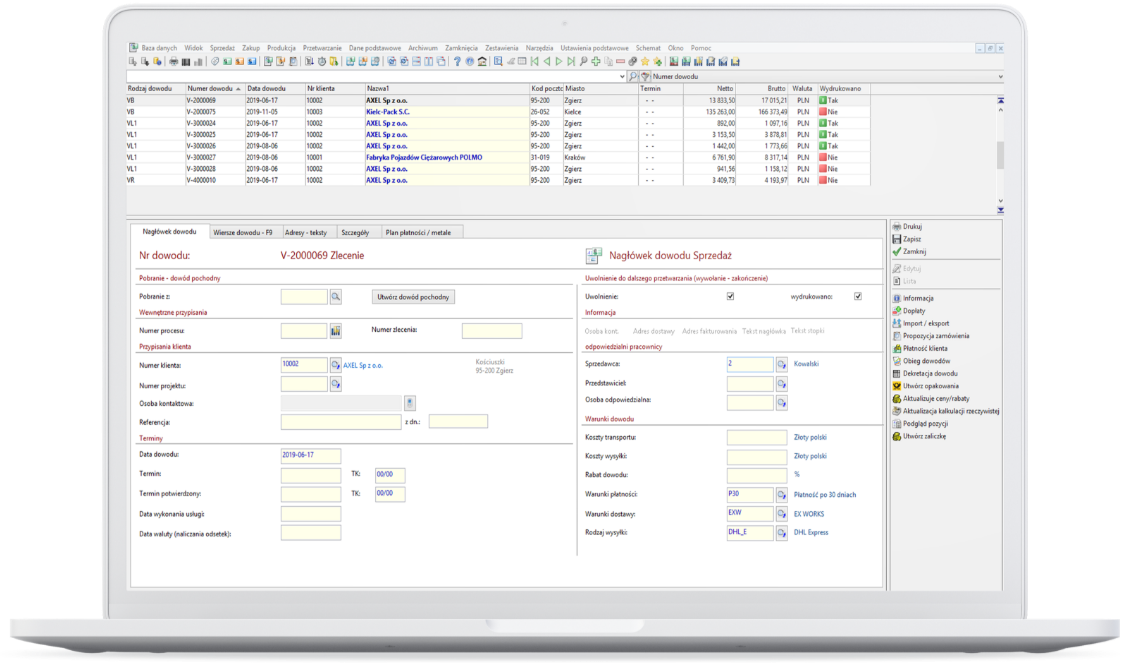Screen dimensions: 1129x663
Task: Click into the Referencja input field
Action: 341,422
